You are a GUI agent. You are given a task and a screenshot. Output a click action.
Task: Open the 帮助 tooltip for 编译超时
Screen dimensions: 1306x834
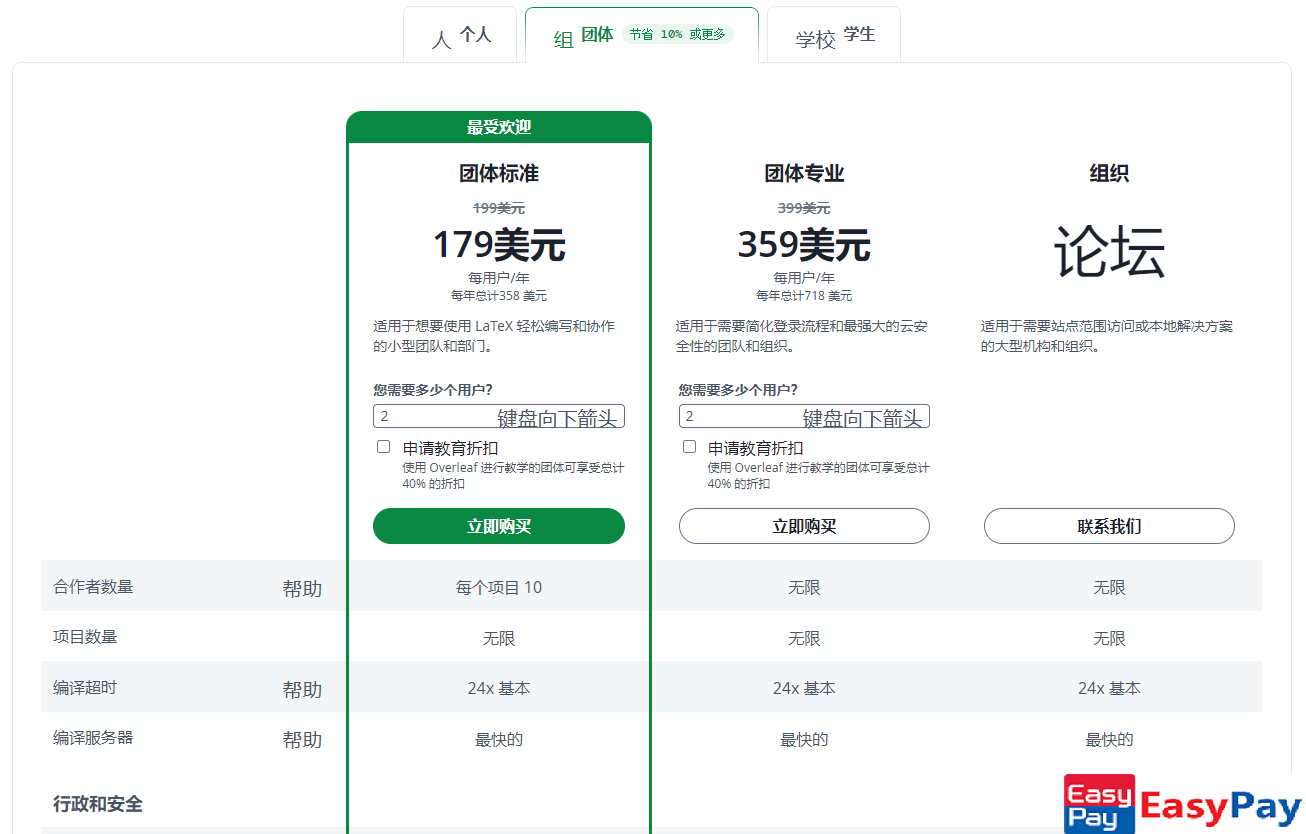(x=302, y=689)
